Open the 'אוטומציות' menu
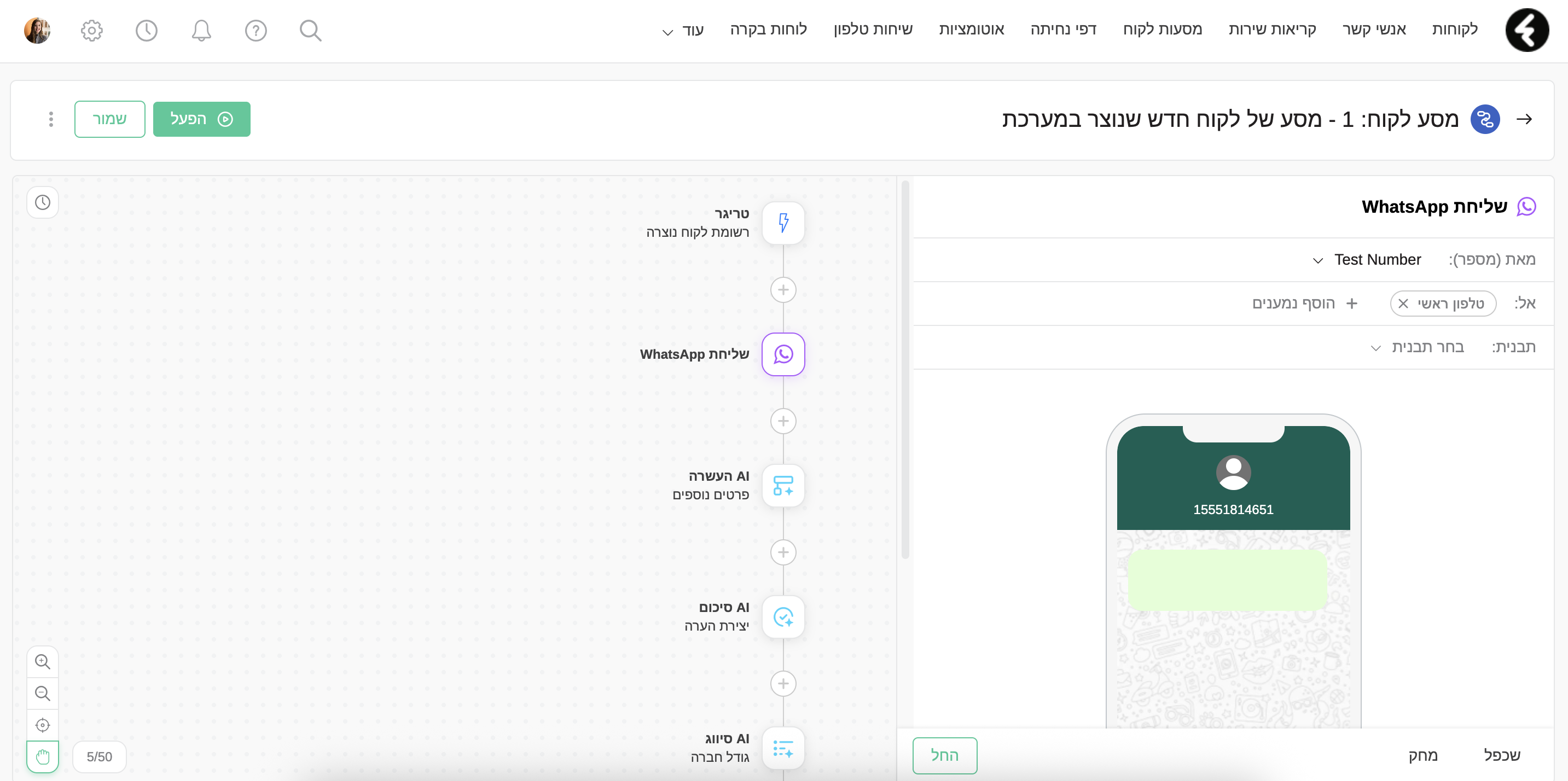The height and width of the screenshot is (781, 1568). pyautogui.click(x=972, y=29)
